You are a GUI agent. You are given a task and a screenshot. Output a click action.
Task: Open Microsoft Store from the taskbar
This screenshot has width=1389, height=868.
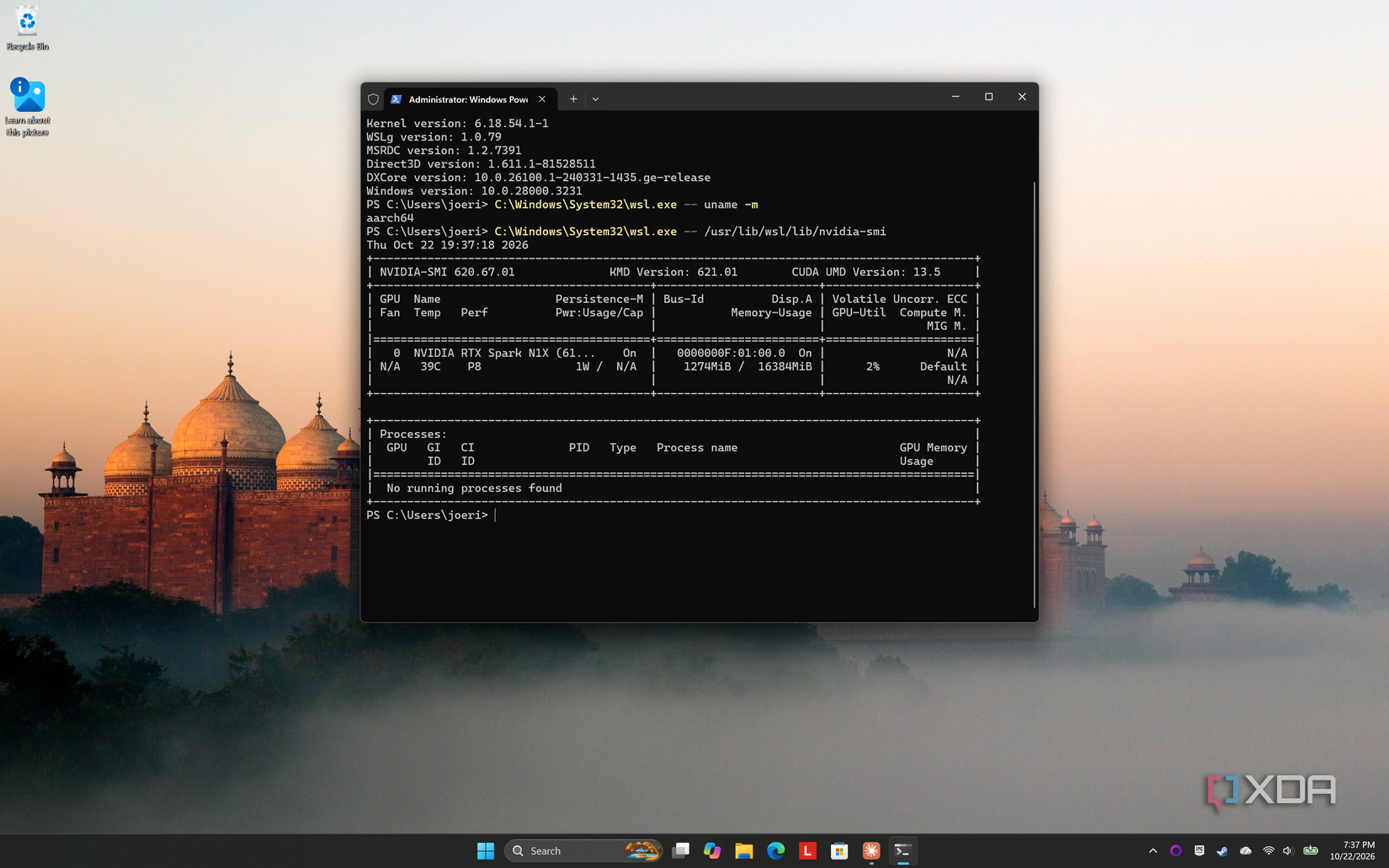tap(839, 851)
